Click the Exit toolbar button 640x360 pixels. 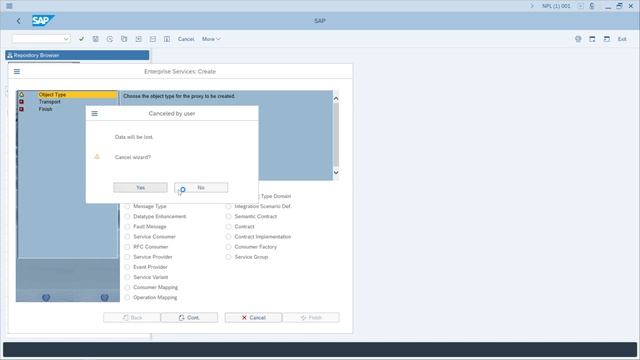[x=622, y=39]
